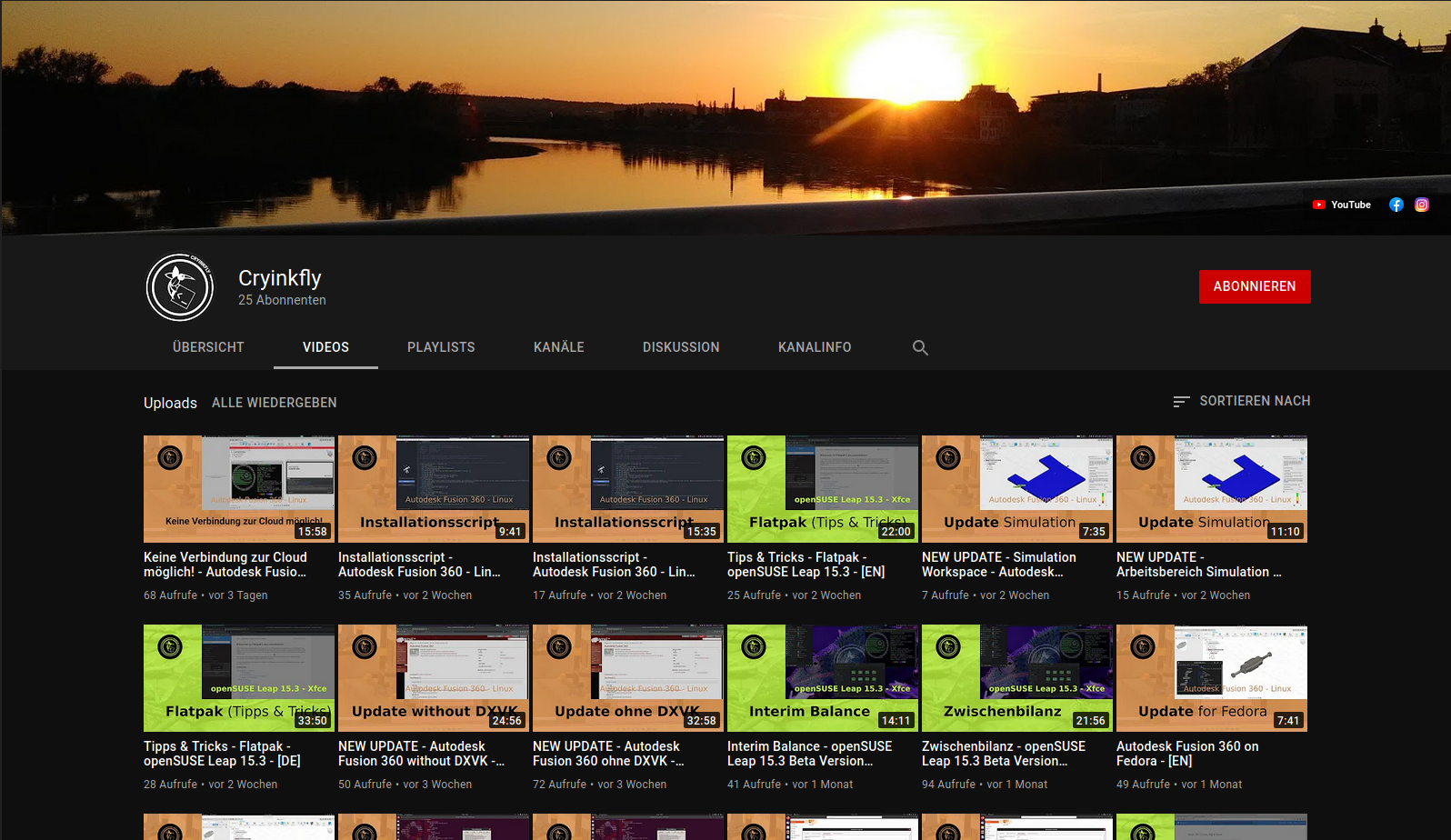Image resolution: width=1451 pixels, height=840 pixels.
Task: Open the Zwischenbilanz 21:56 thumbnail
Action: tap(1017, 678)
